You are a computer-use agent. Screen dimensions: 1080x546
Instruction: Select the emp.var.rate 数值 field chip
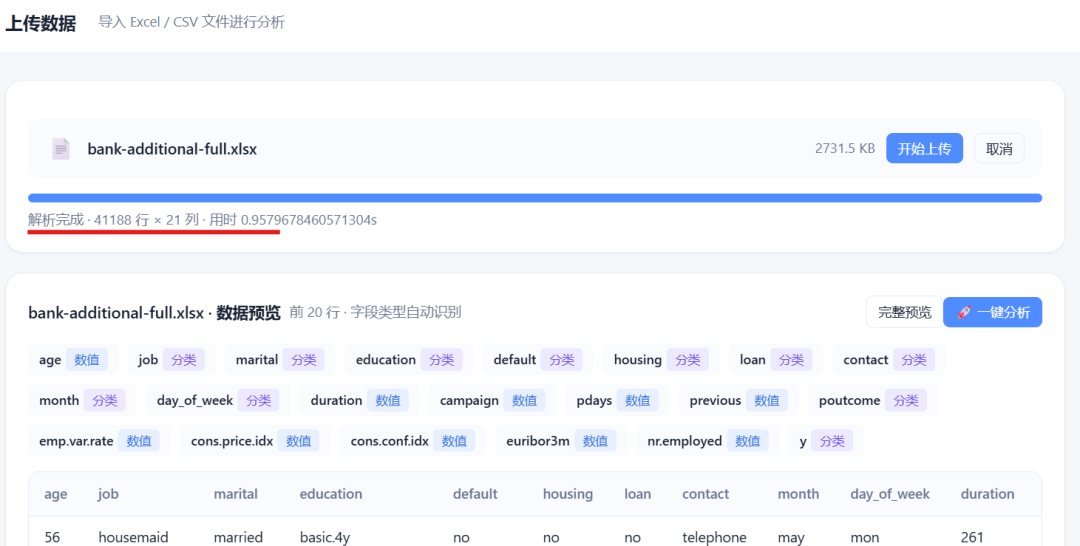tap(99, 441)
